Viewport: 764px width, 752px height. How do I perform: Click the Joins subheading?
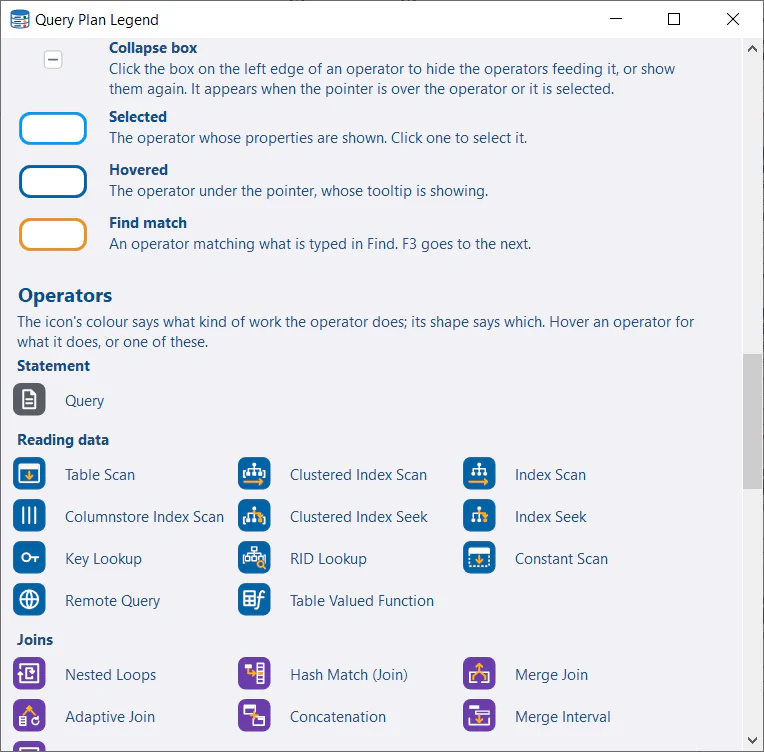[35, 639]
